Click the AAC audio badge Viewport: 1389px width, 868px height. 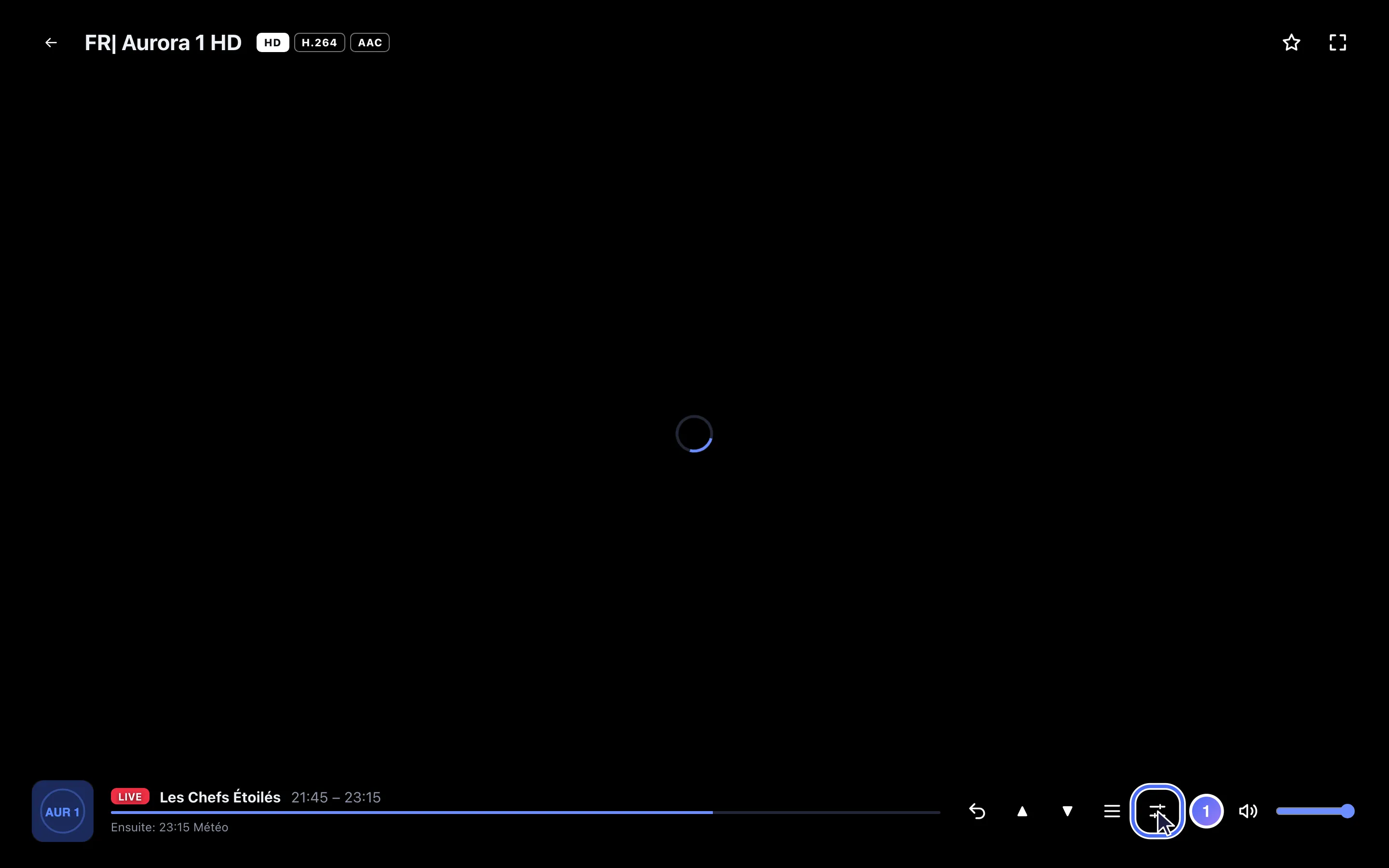tap(369, 42)
